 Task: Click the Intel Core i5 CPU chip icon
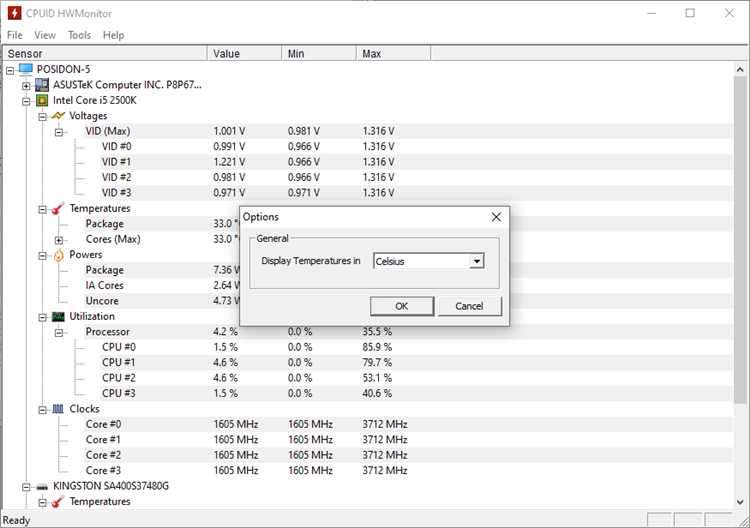[x=42, y=100]
